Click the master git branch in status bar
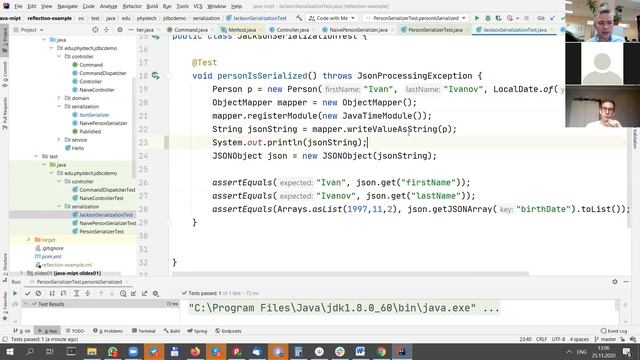Viewport: 640px width, 360px height. (605, 339)
